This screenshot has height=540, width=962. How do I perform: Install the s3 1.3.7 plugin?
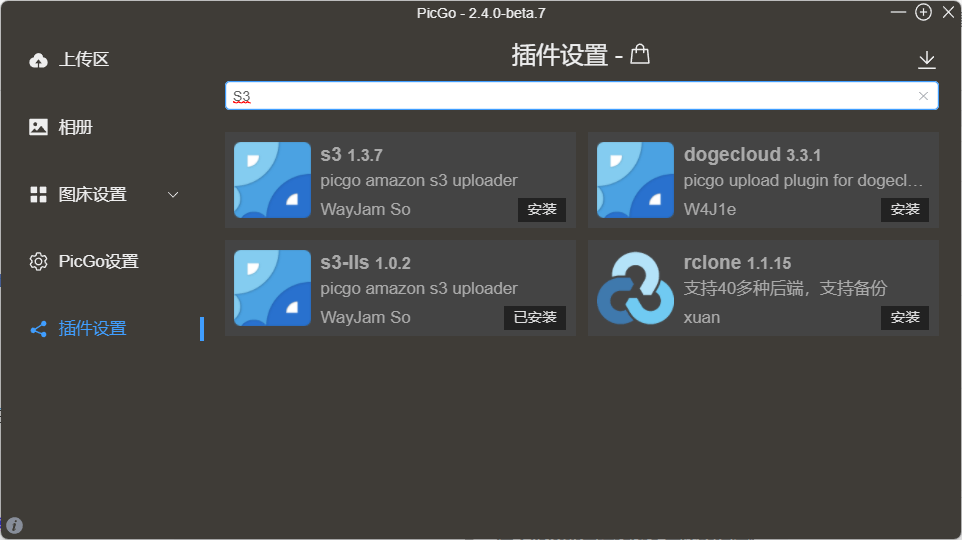[542, 209]
